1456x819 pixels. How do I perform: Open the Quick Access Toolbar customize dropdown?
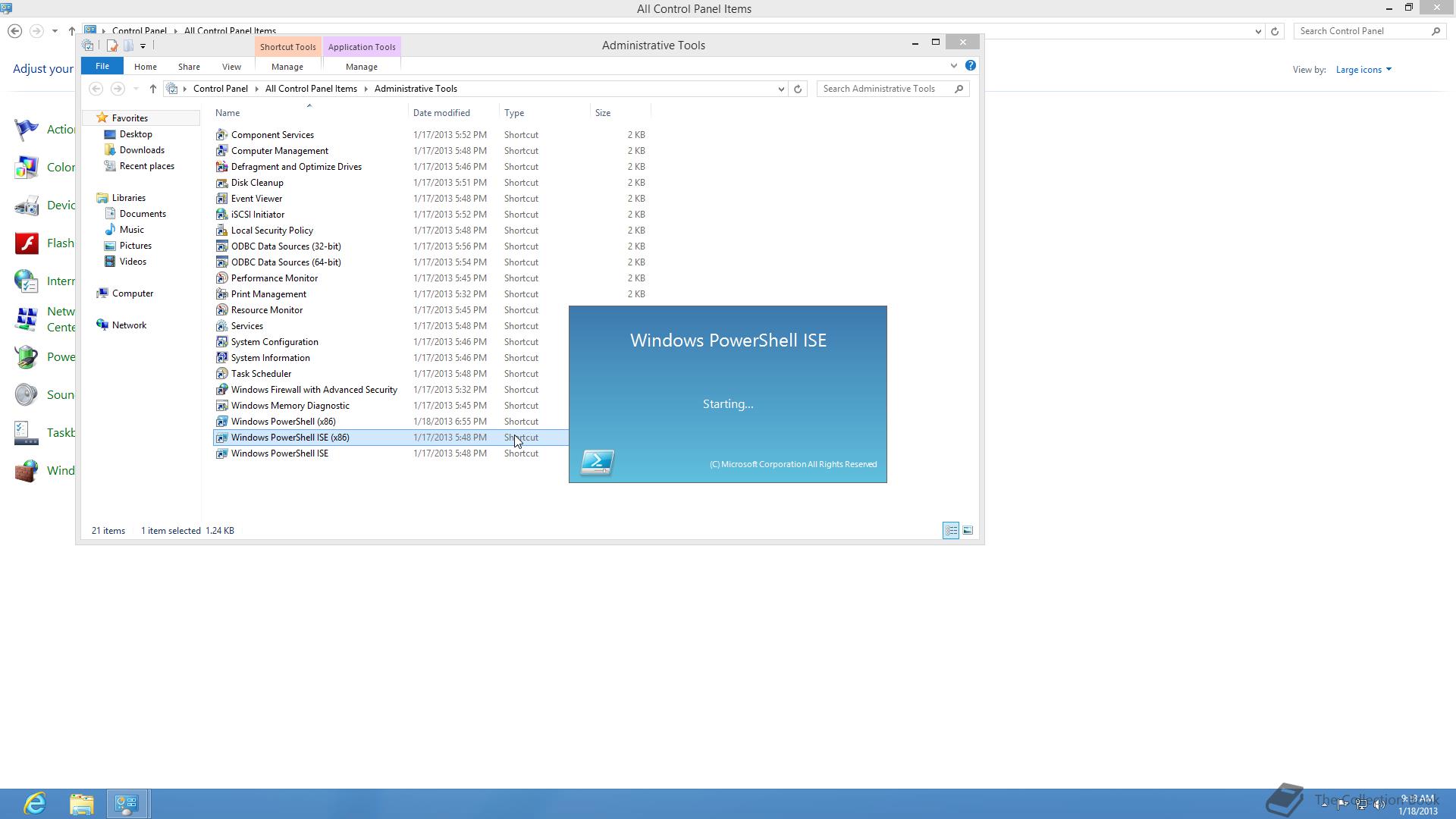click(143, 46)
